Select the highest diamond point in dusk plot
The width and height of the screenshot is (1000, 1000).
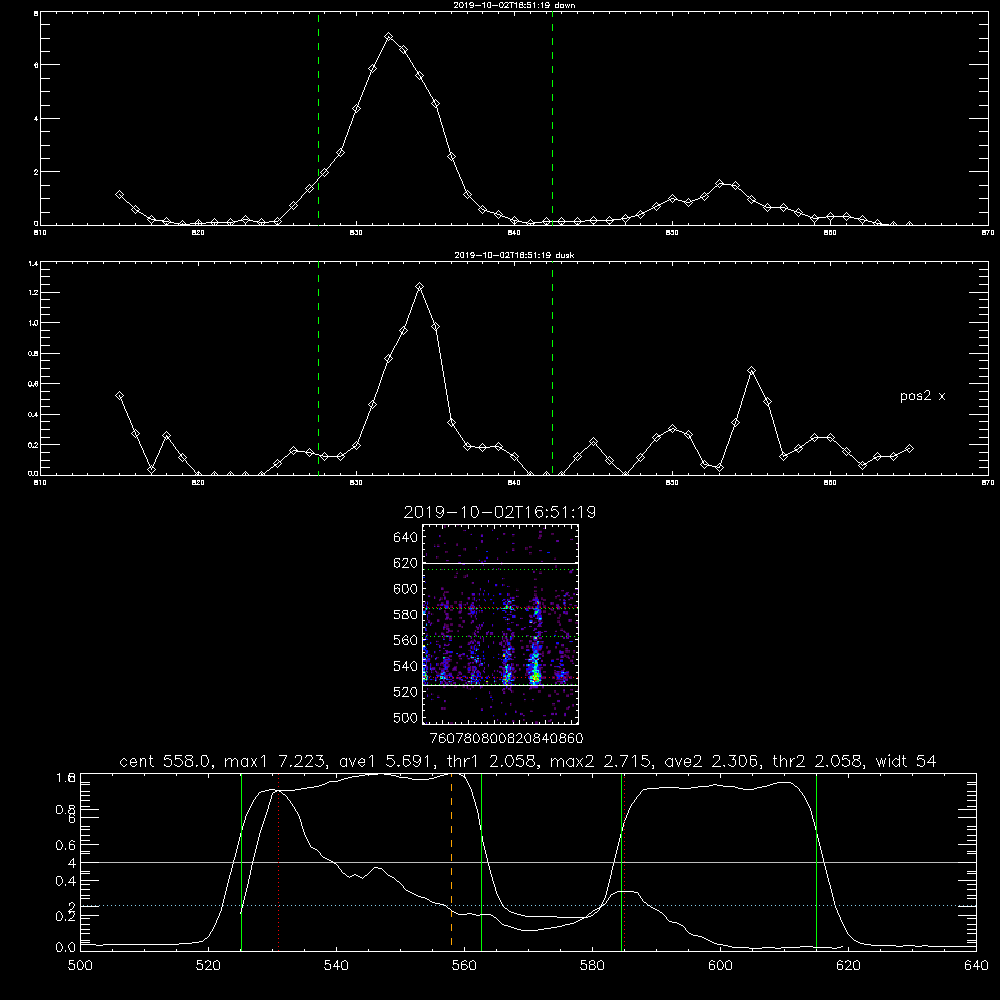pyautogui.click(x=419, y=287)
